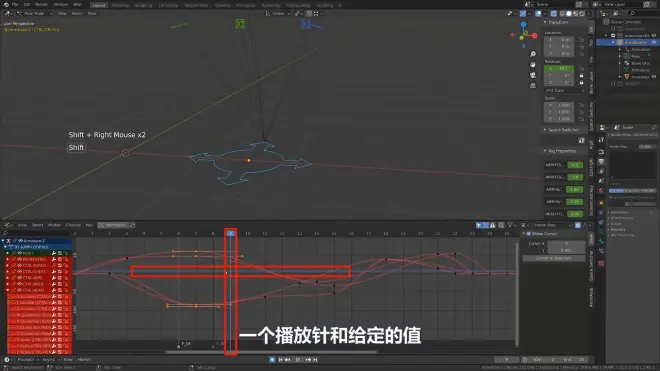The width and height of the screenshot is (660, 371).
Task: Select rendered viewport shading mode
Action: pyautogui.click(x=582, y=13)
